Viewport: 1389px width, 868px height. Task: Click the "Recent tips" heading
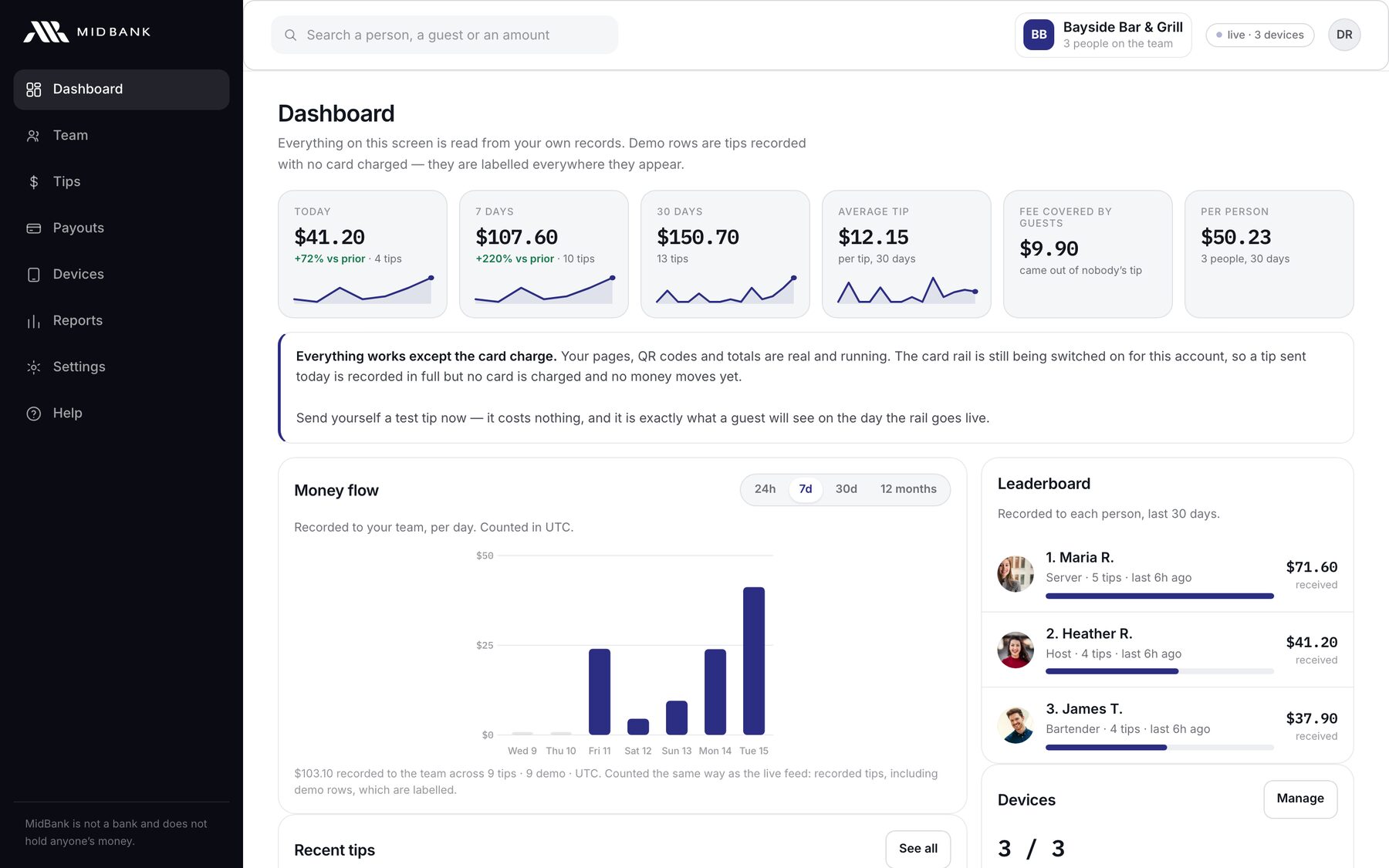coord(334,850)
